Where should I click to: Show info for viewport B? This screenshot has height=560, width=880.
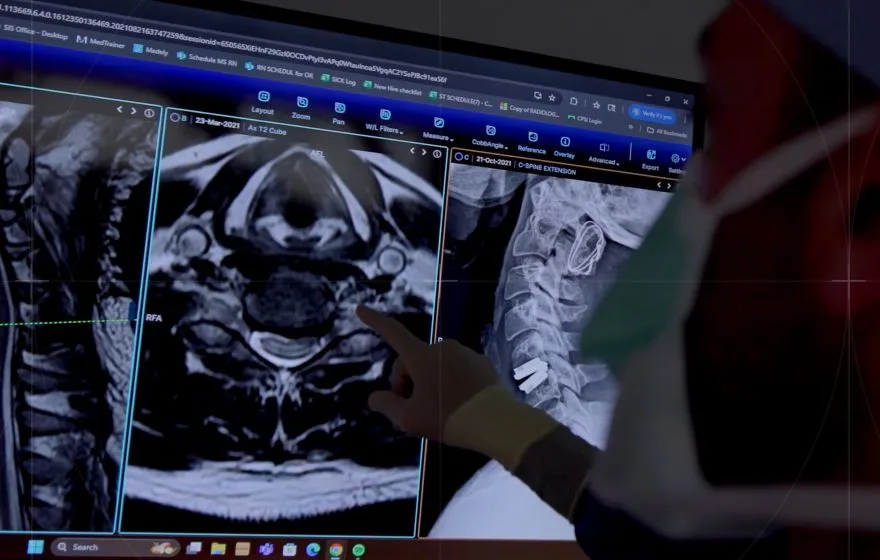pos(437,154)
